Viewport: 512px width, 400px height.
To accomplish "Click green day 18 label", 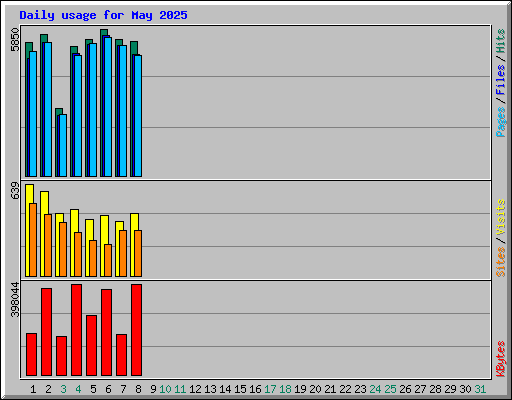I will (x=285, y=389).
